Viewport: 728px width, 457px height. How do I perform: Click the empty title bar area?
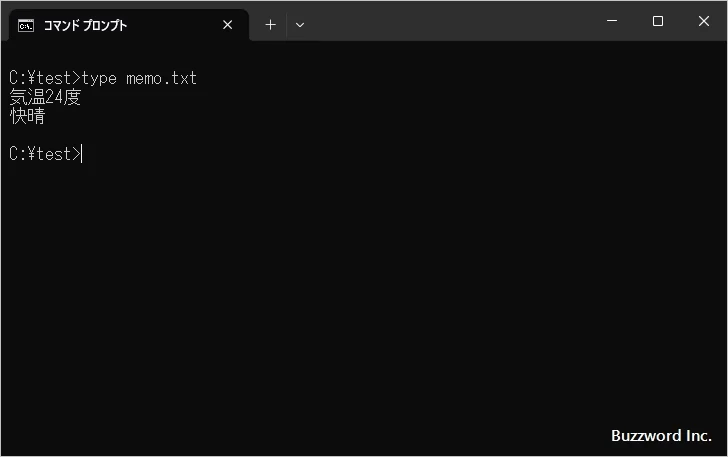[450, 21]
